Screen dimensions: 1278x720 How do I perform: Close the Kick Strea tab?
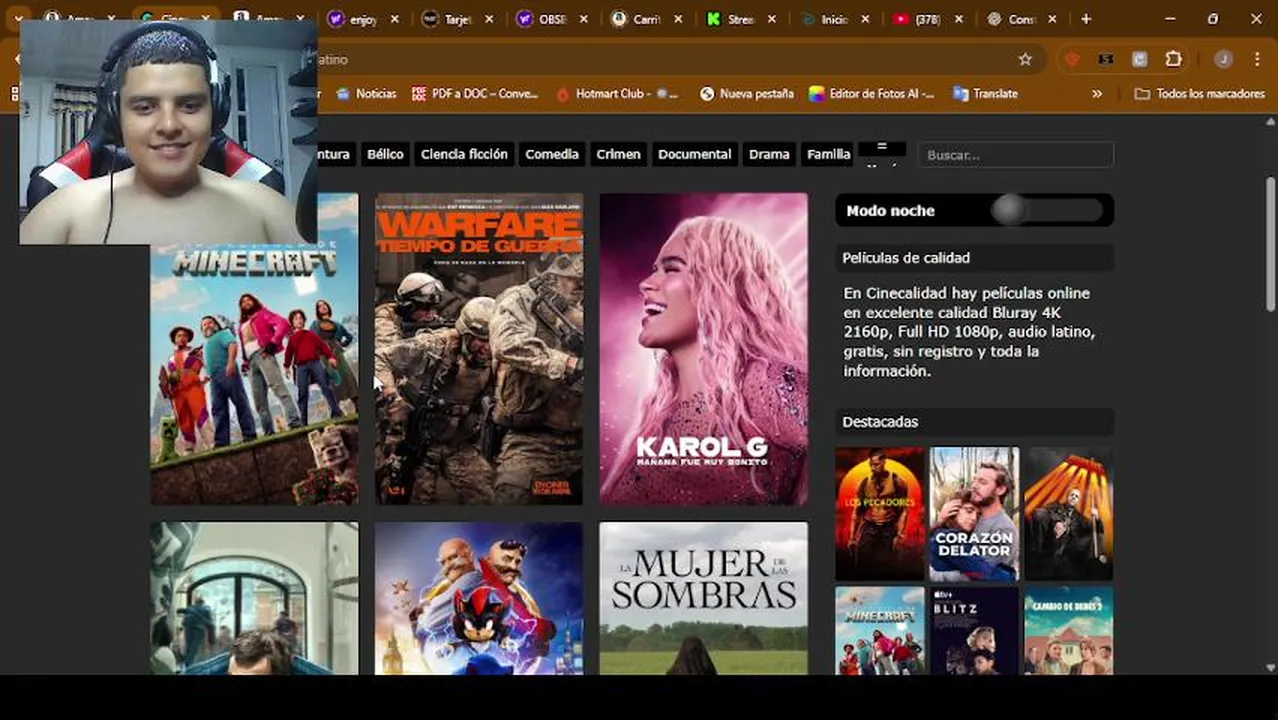pyautogui.click(x=771, y=19)
